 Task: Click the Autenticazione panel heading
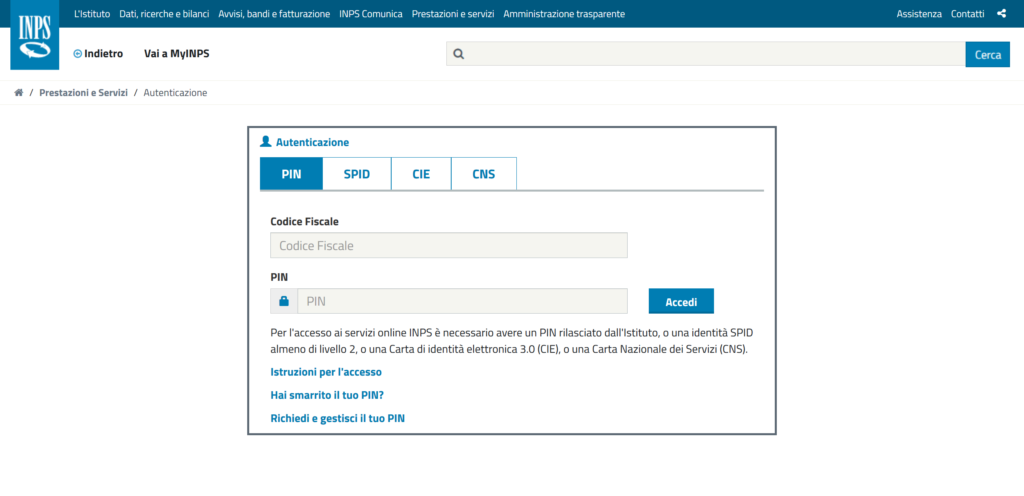point(312,142)
